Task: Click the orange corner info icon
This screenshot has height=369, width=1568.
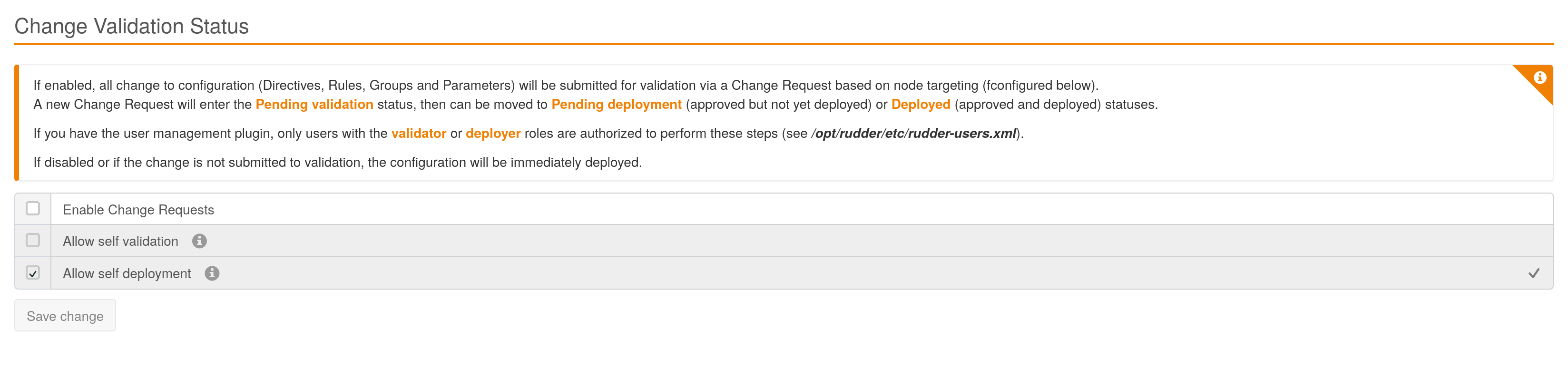Action: [1539, 78]
